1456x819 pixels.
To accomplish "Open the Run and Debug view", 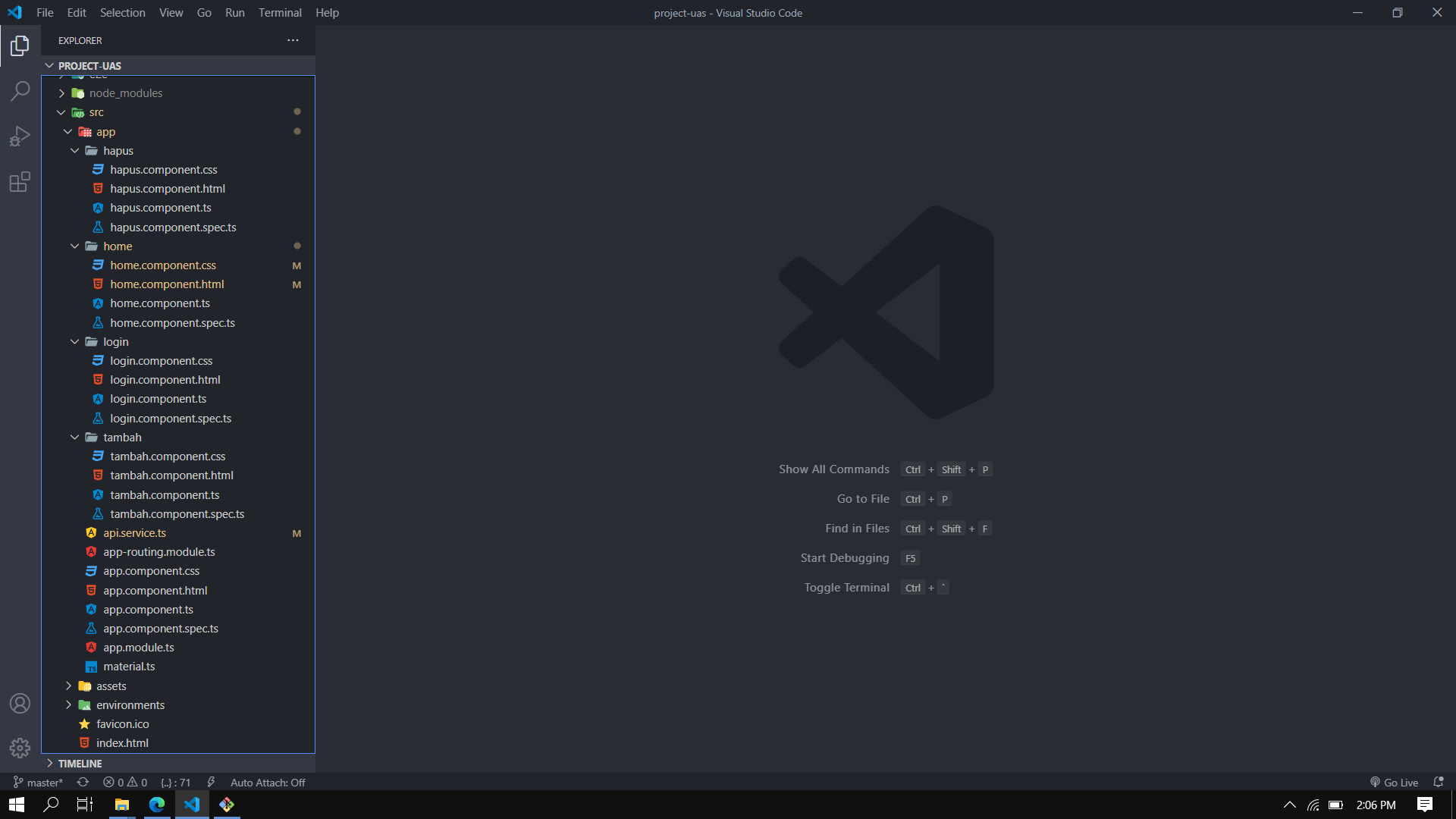I will (x=20, y=136).
